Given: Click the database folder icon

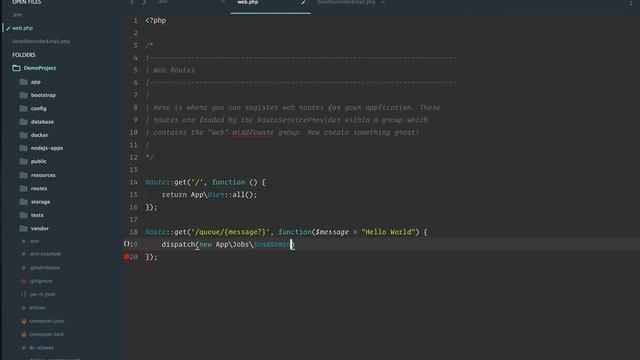Looking at the screenshot, I should (x=24, y=122).
